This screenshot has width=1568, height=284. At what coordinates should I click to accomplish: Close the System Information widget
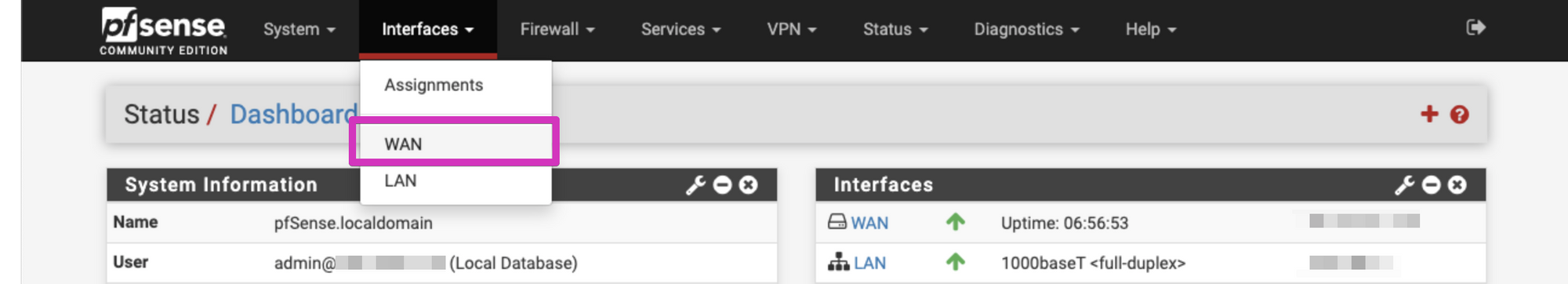[749, 184]
